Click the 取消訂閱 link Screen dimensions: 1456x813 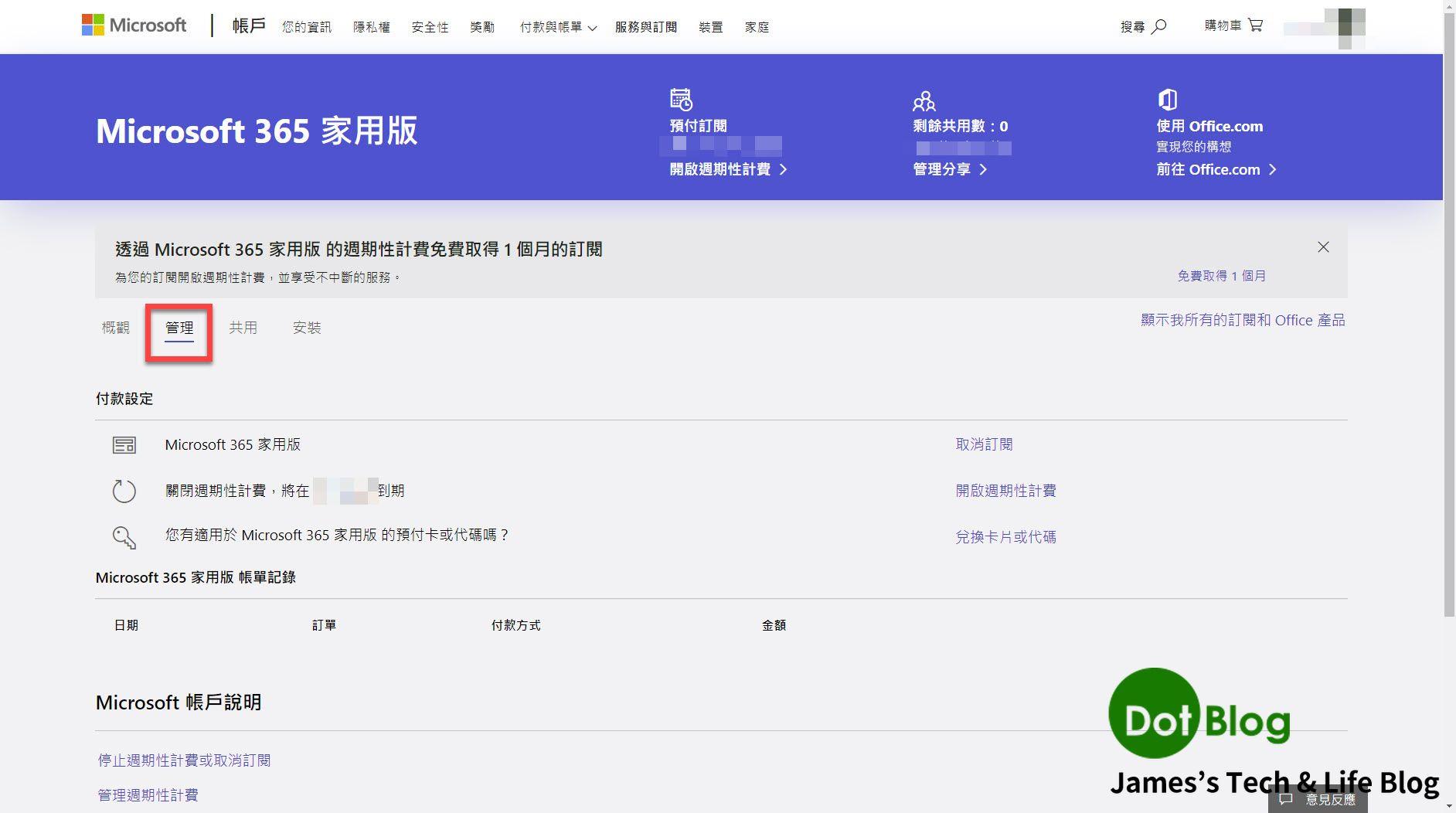[x=984, y=444]
